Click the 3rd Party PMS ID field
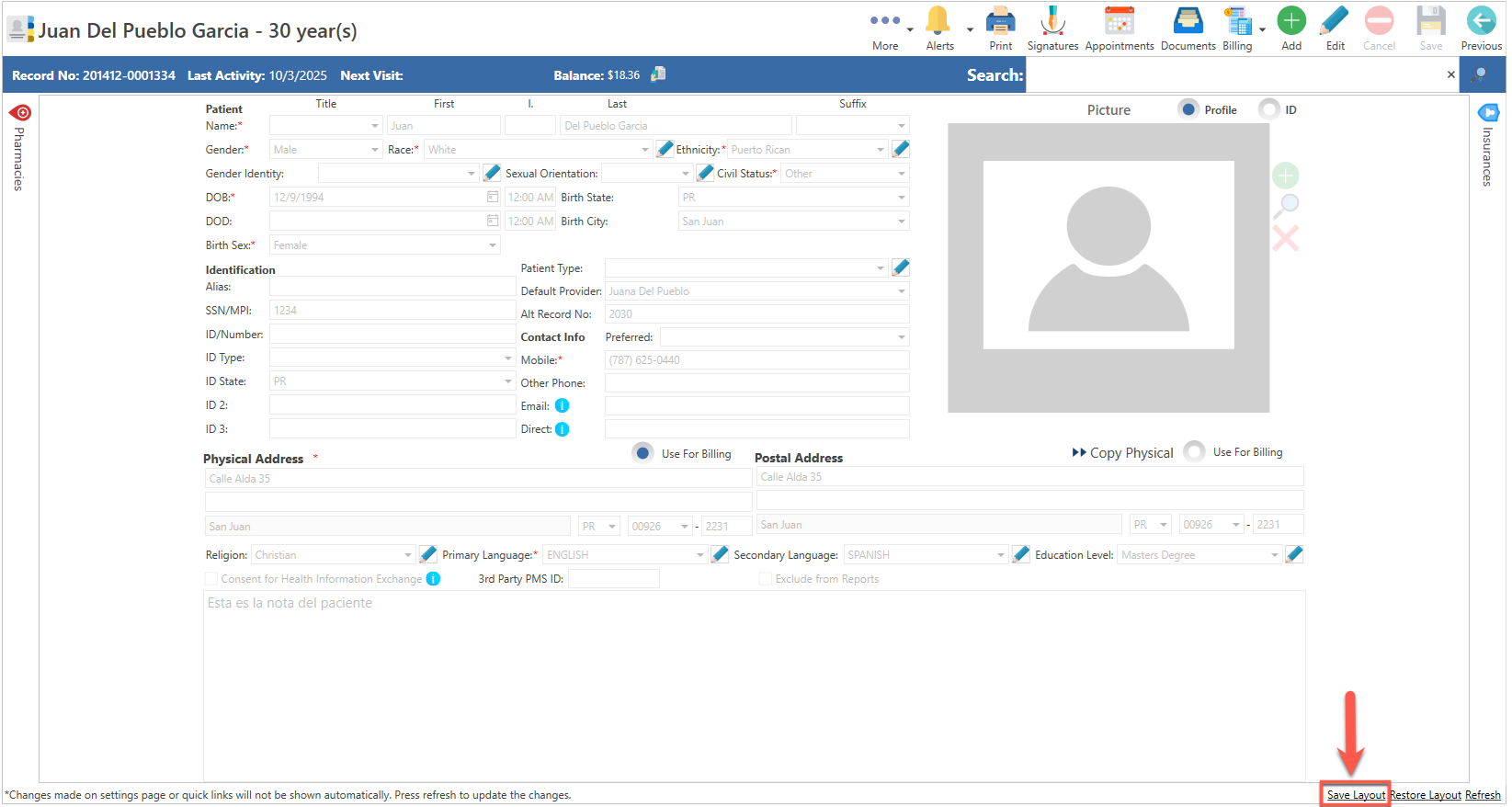The width and height of the screenshot is (1512, 807). tap(613, 579)
